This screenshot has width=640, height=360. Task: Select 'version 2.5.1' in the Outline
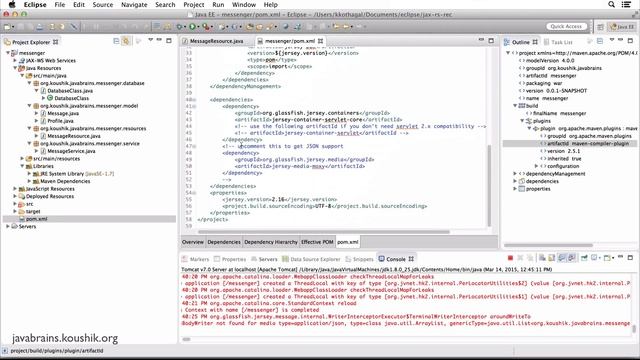(x=563, y=151)
